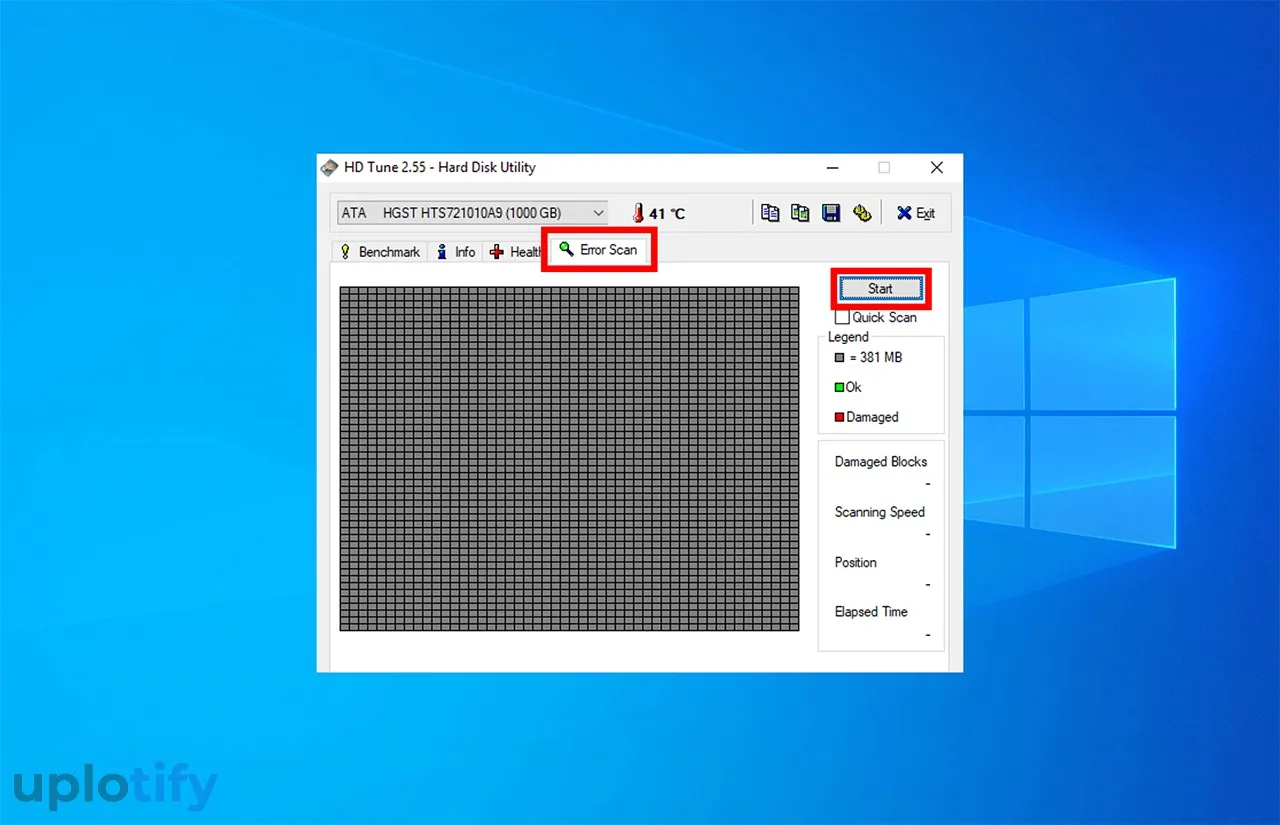Click the save screenshot floppy disk icon
1280x825 pixels.
(x=830, y=213)
